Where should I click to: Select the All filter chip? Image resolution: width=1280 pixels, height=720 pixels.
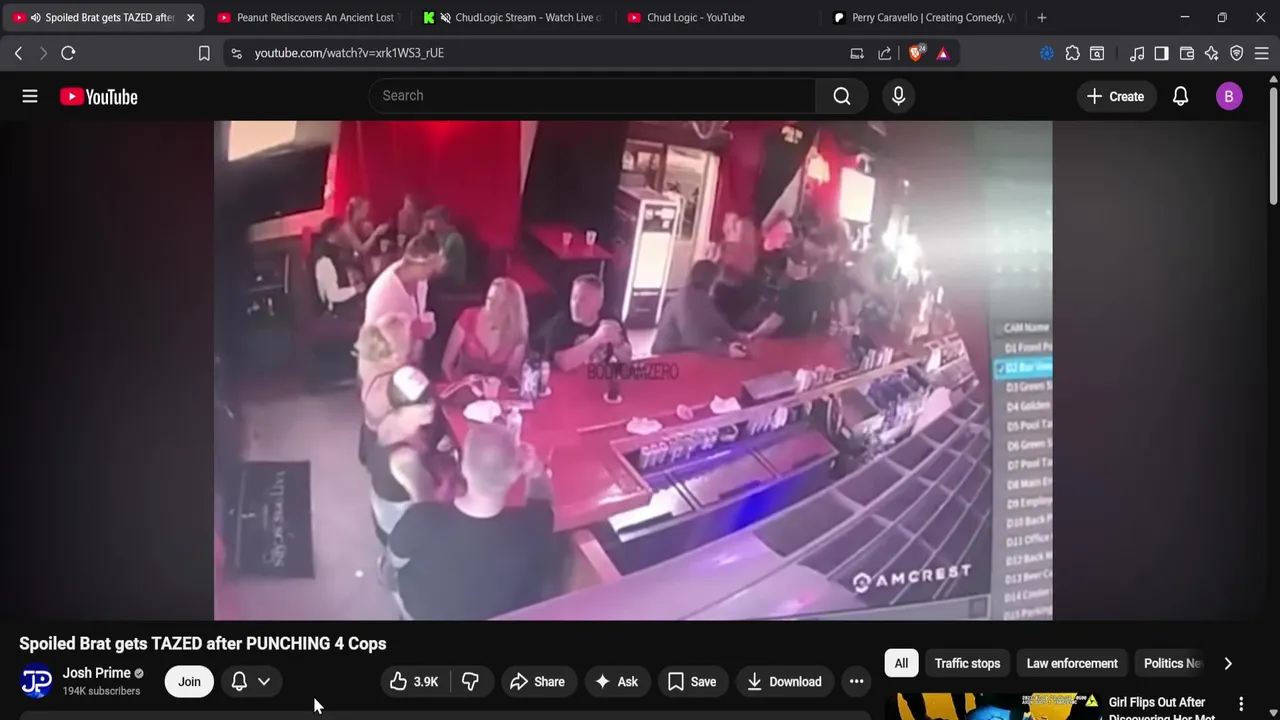(x=901, y=663)
